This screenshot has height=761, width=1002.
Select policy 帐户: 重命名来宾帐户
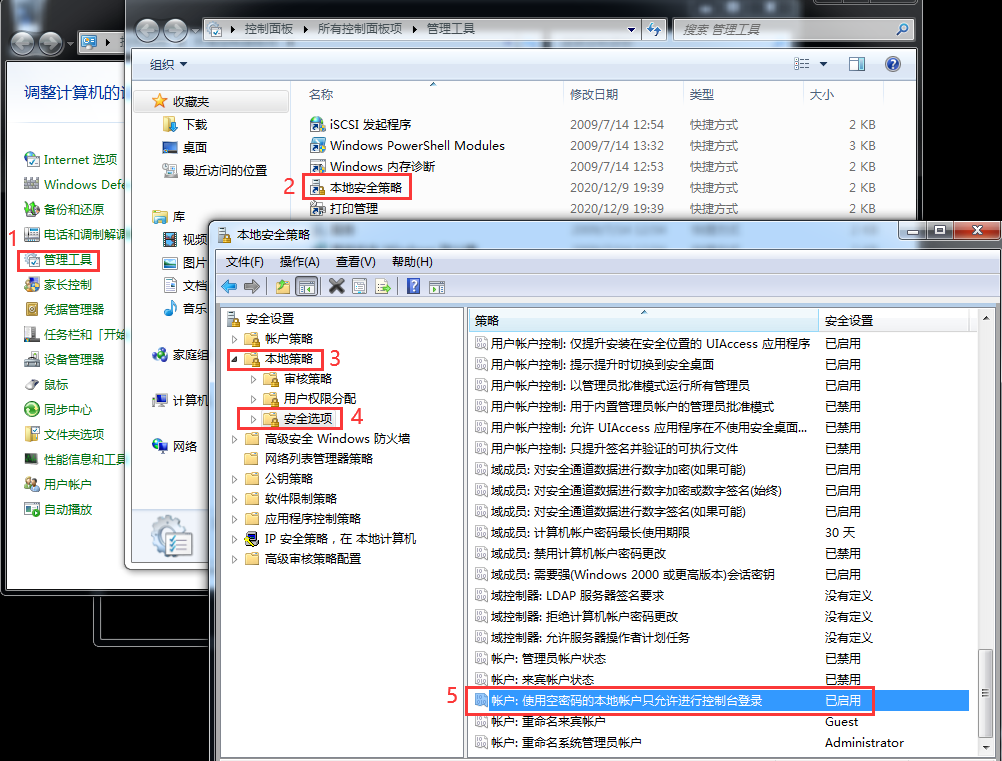[548, 722]
